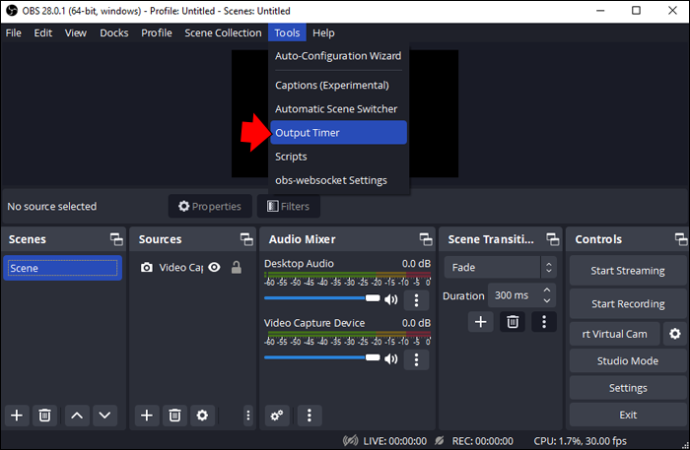Click recording status icon beside REC timer
This screenshot has width=690, height=450.
(439, 440)
